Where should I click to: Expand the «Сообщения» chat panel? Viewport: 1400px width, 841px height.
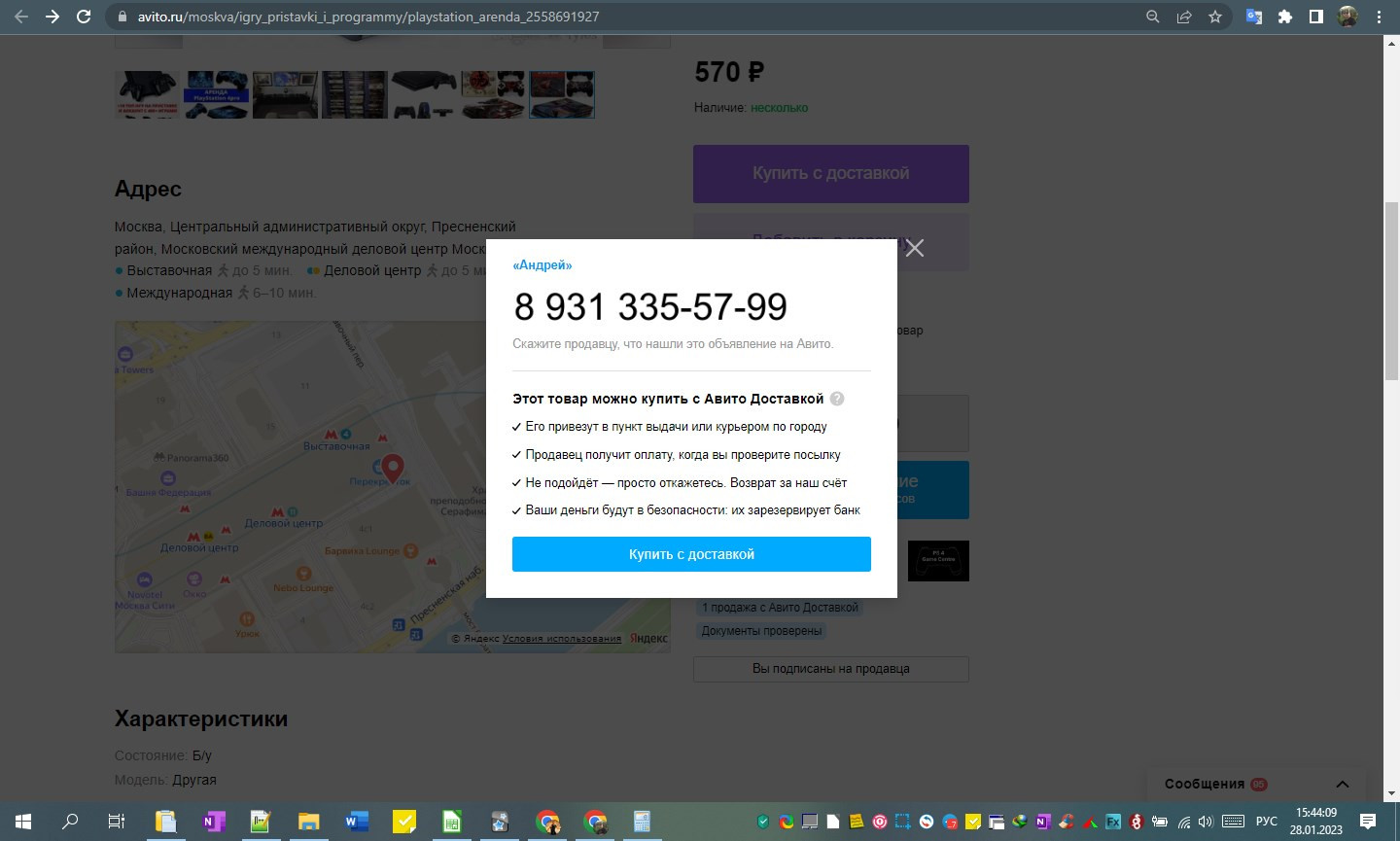click(1256, 785)
